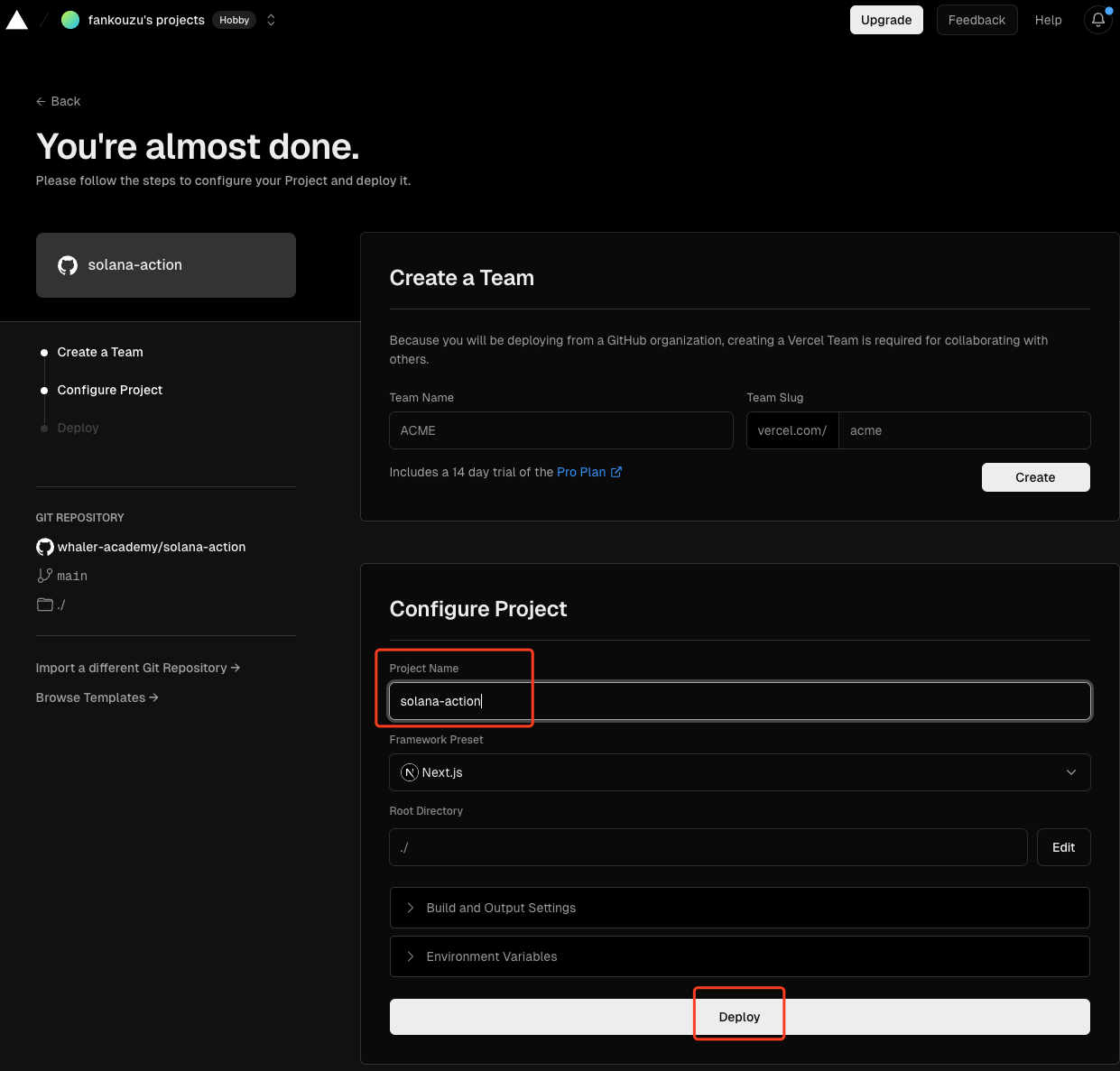The height and width of the screenshot is (1071, 1120).
Task: Click the ./ directory text in sidebar
Action: [61, 605]
